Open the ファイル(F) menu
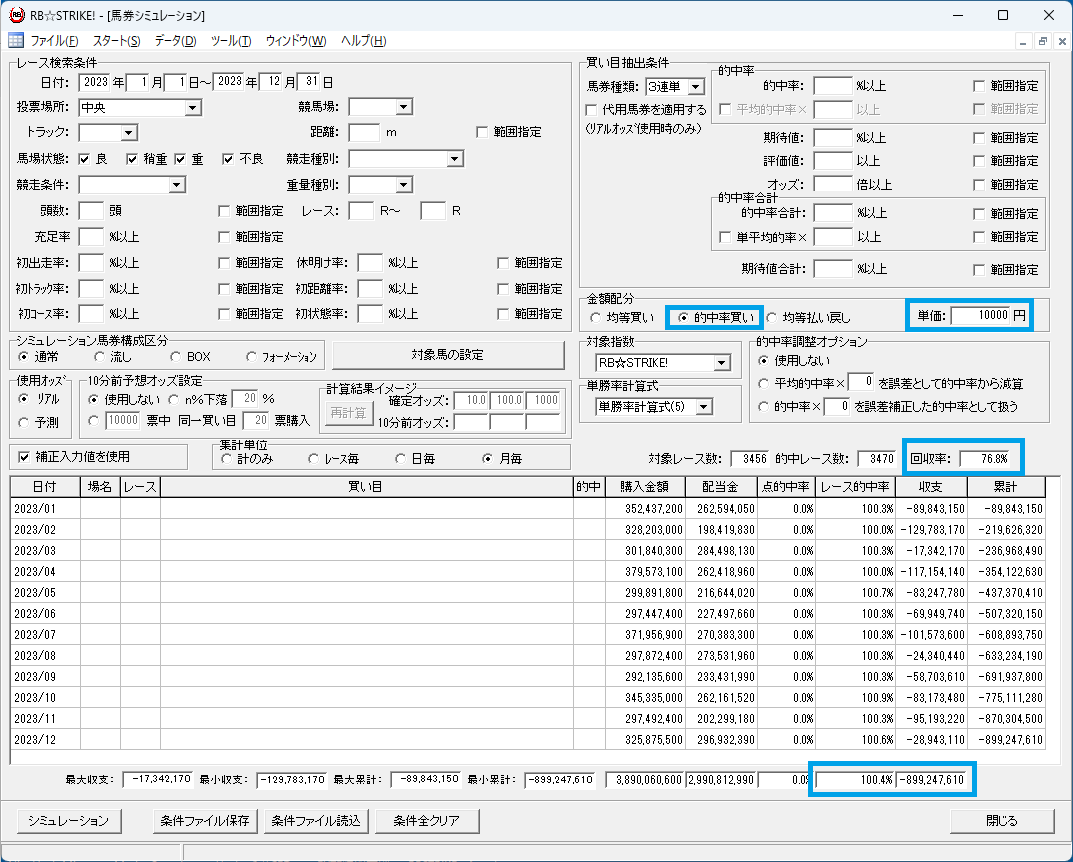The image size is (1073, 862). (x=54, y=41)
